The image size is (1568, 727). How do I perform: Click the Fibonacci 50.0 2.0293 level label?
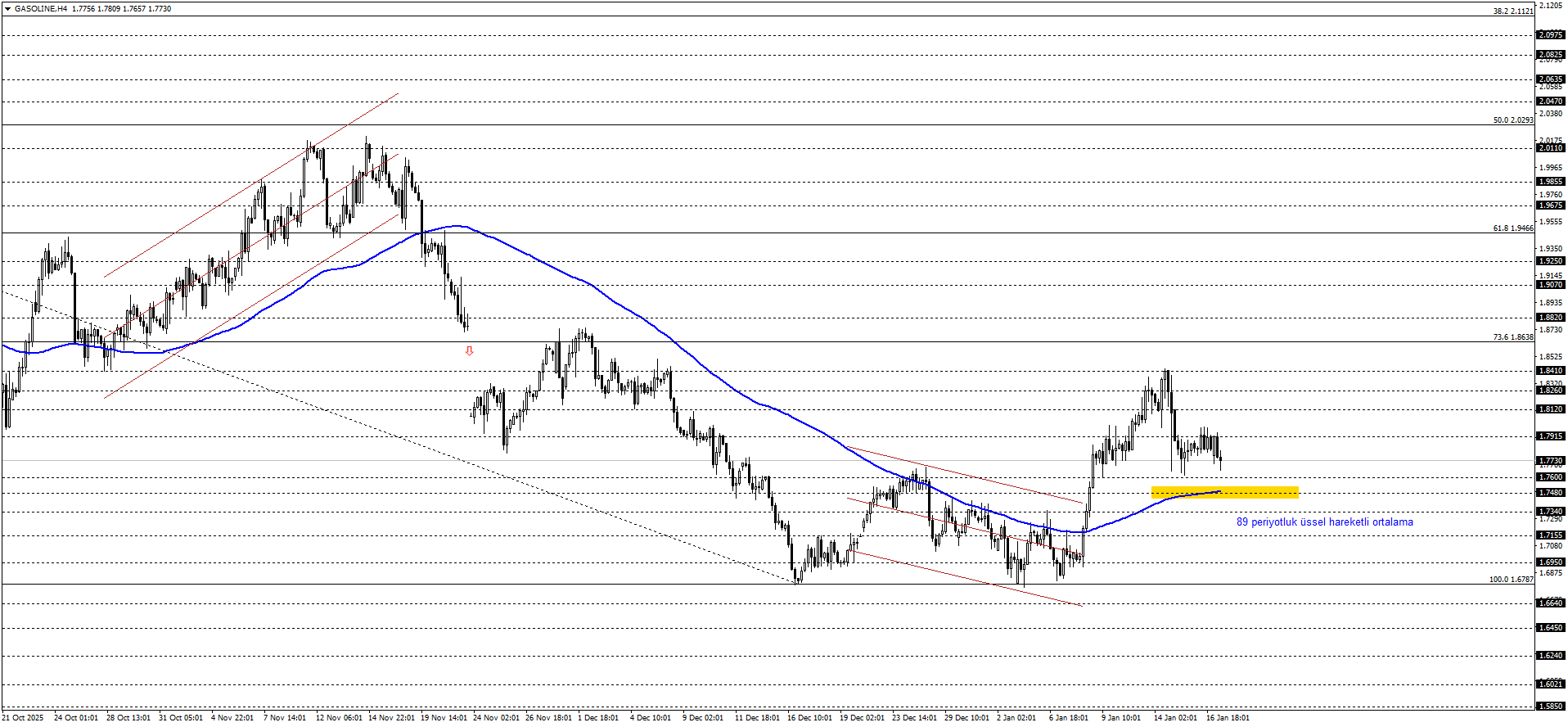pos(1512,120)
